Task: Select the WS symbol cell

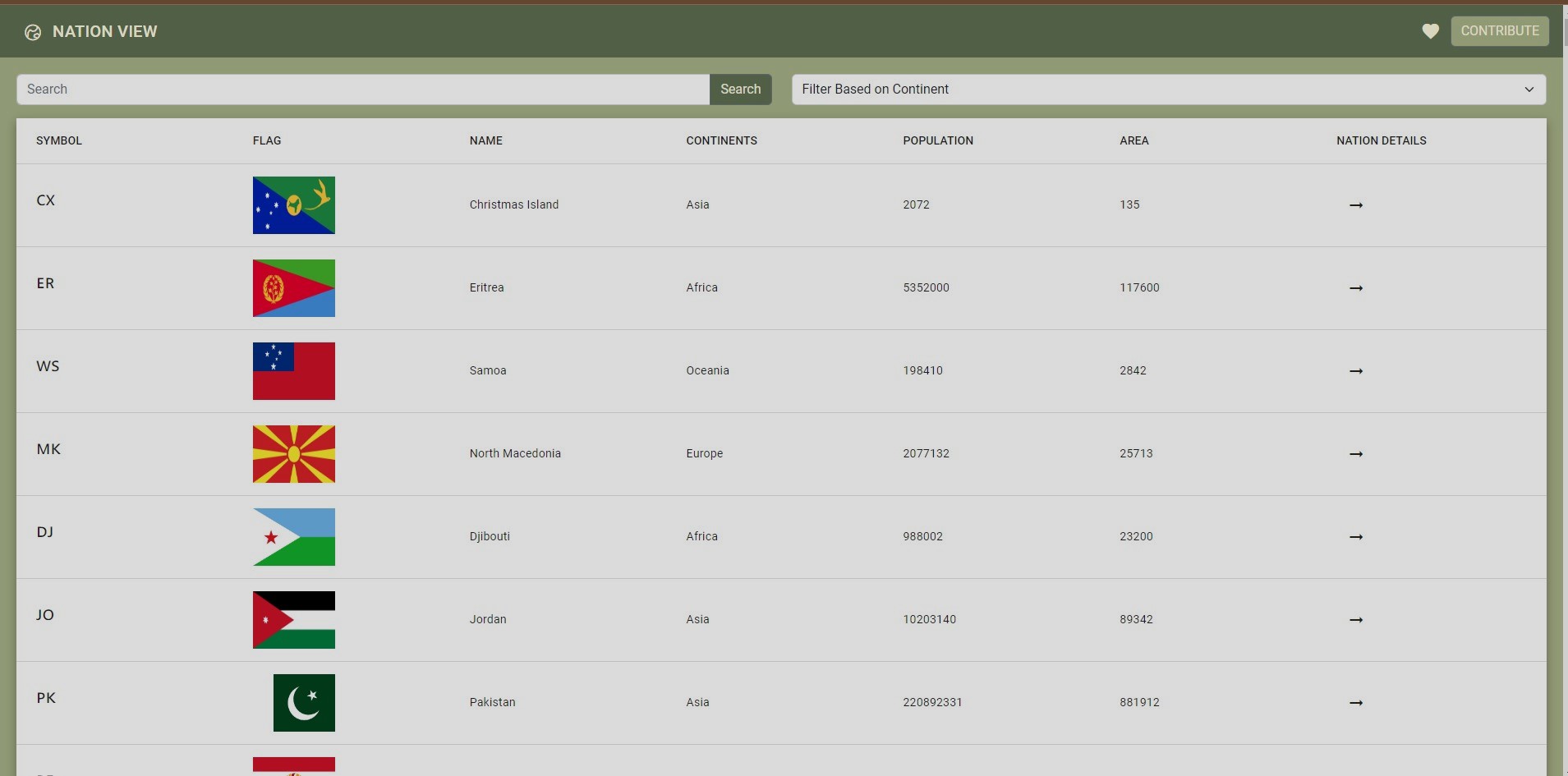Action: tap(48, 366)
